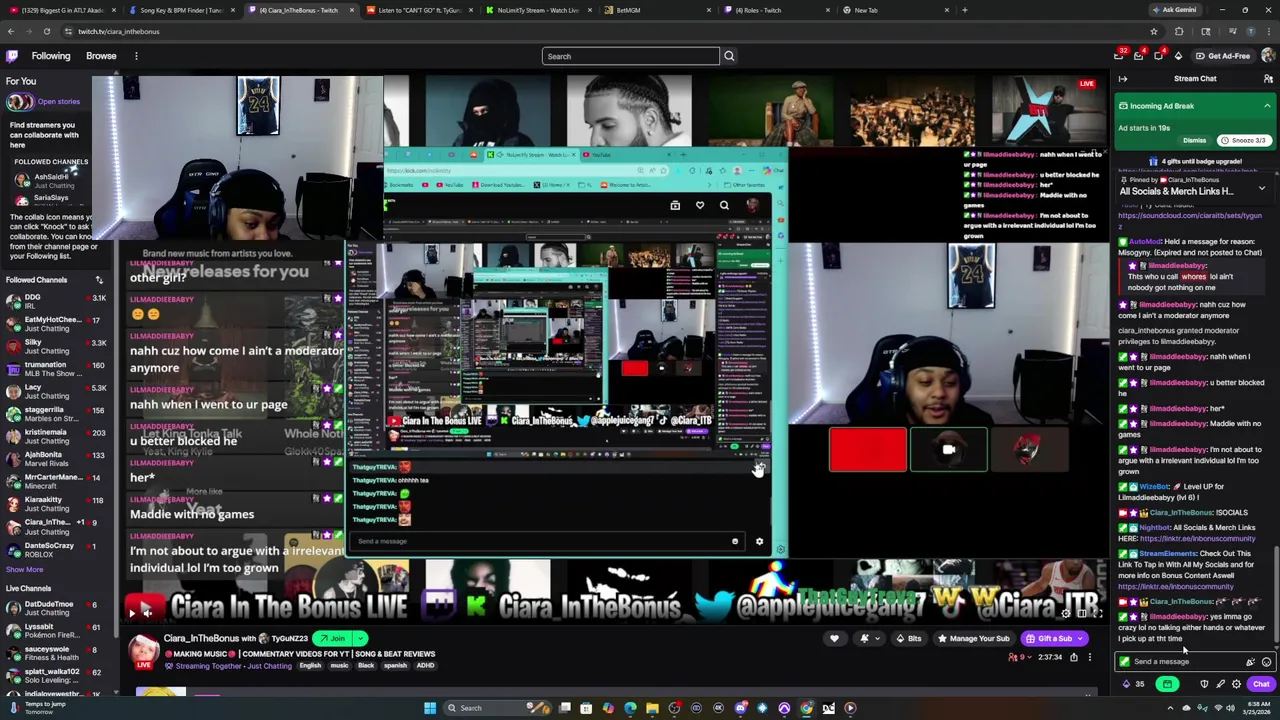Open the emote picker in chat input

pos(1266,662)
